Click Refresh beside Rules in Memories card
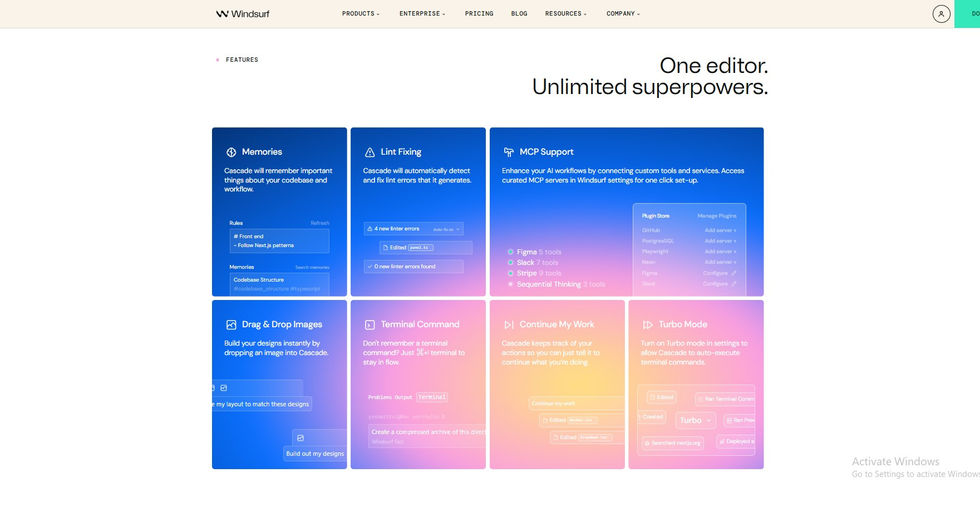980x507 pixels. click(x=319, y=223)
